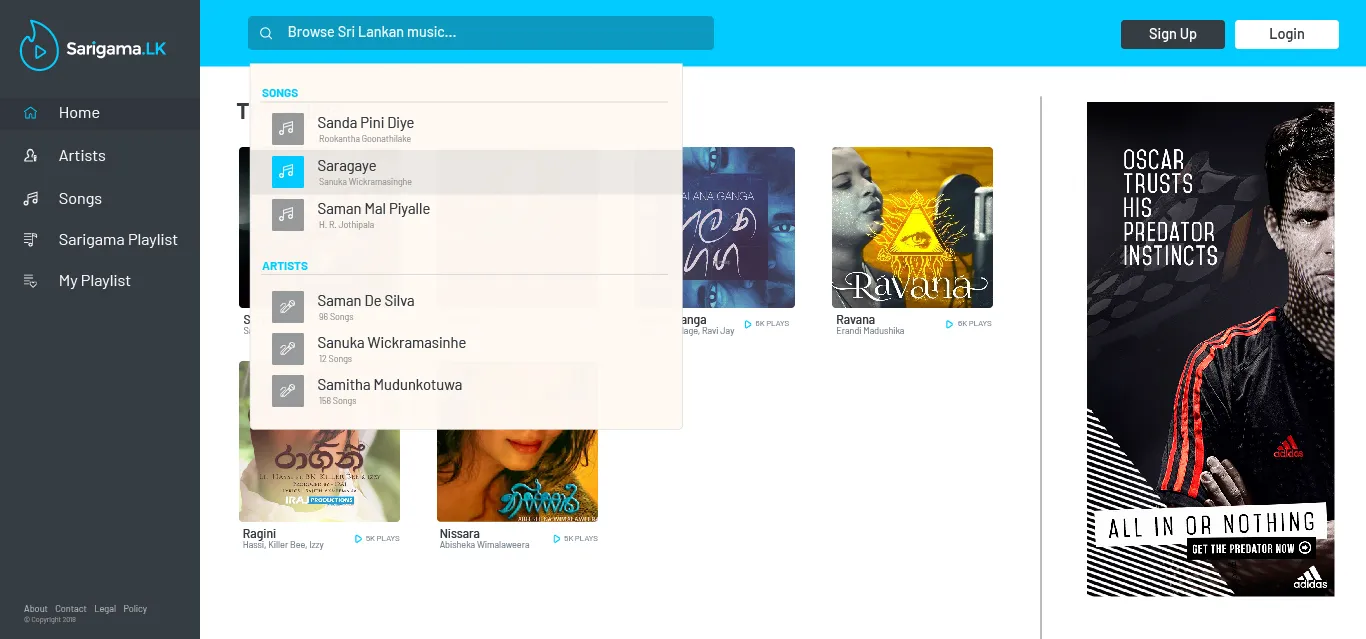Click the artist name Abisheka Wimalaweera
This screenshot has height=639, width=1366.
(x=485, y=545)
